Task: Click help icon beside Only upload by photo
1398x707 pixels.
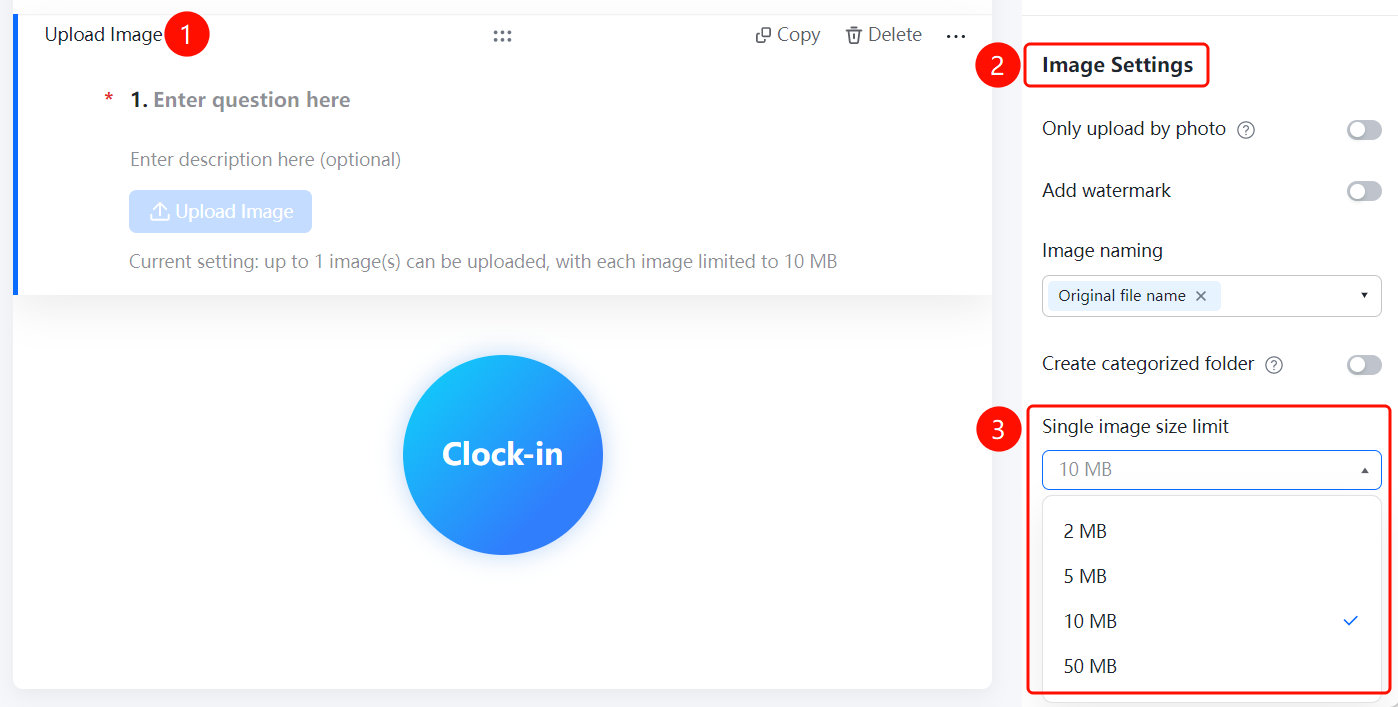Action: 1246,130
